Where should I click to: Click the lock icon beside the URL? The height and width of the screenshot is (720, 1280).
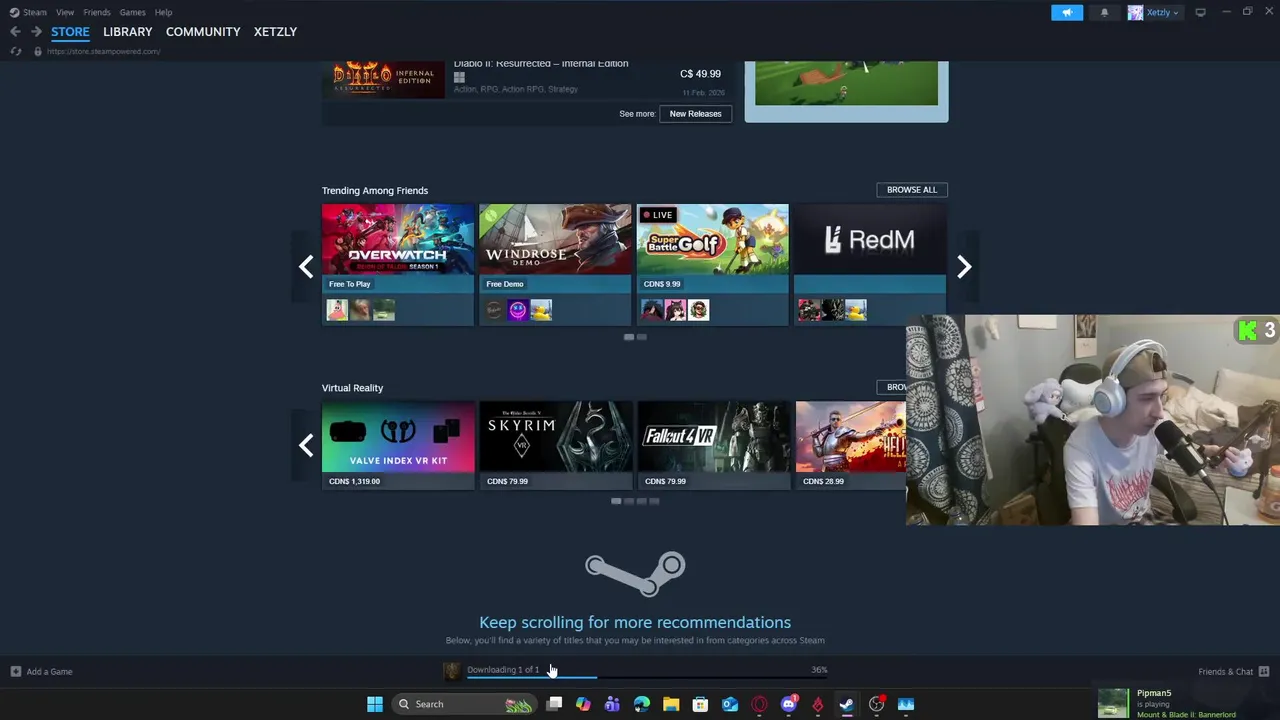[x=37, y=51]
